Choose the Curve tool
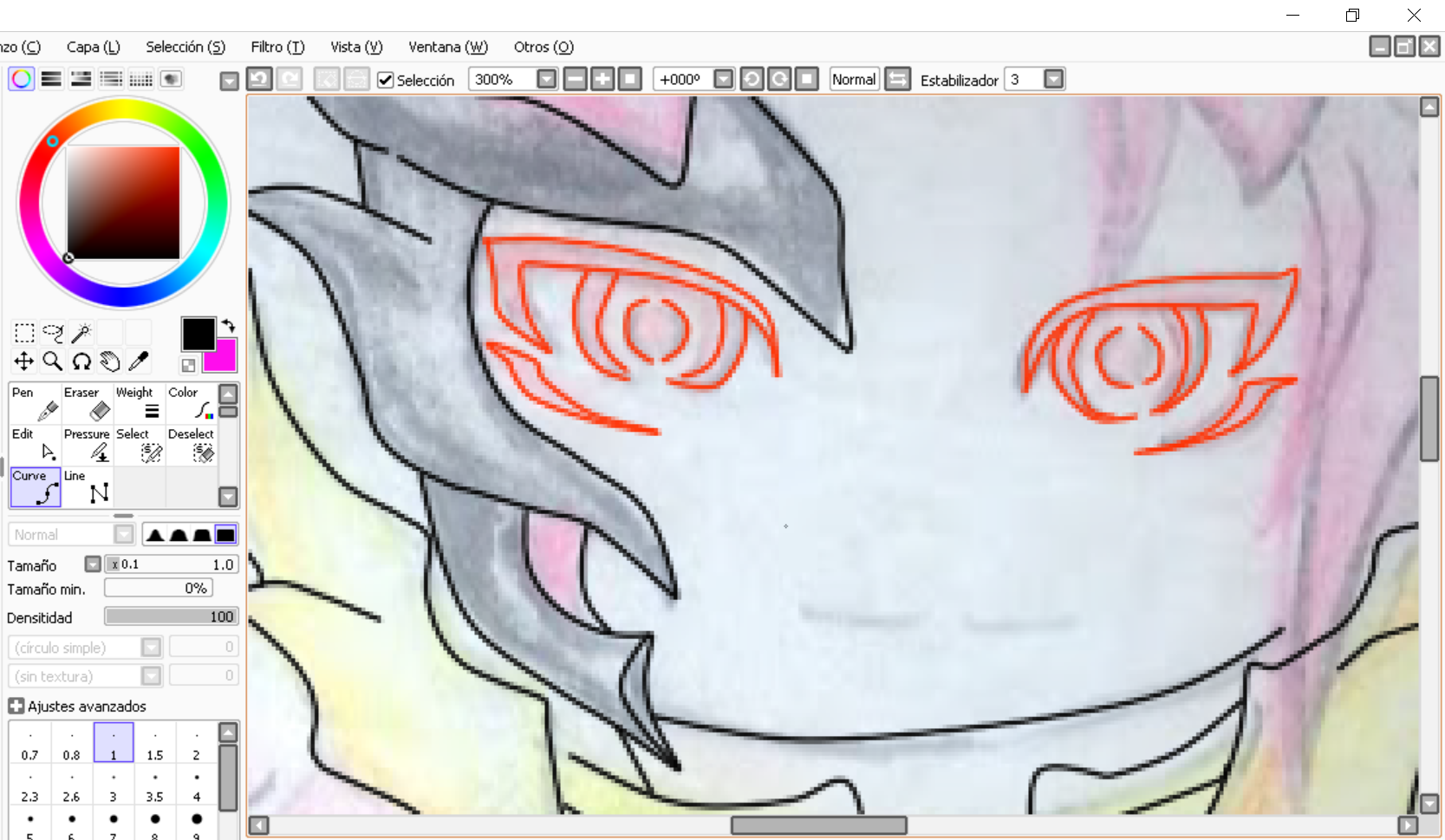The image size is (1445, 840). [36, 487]
